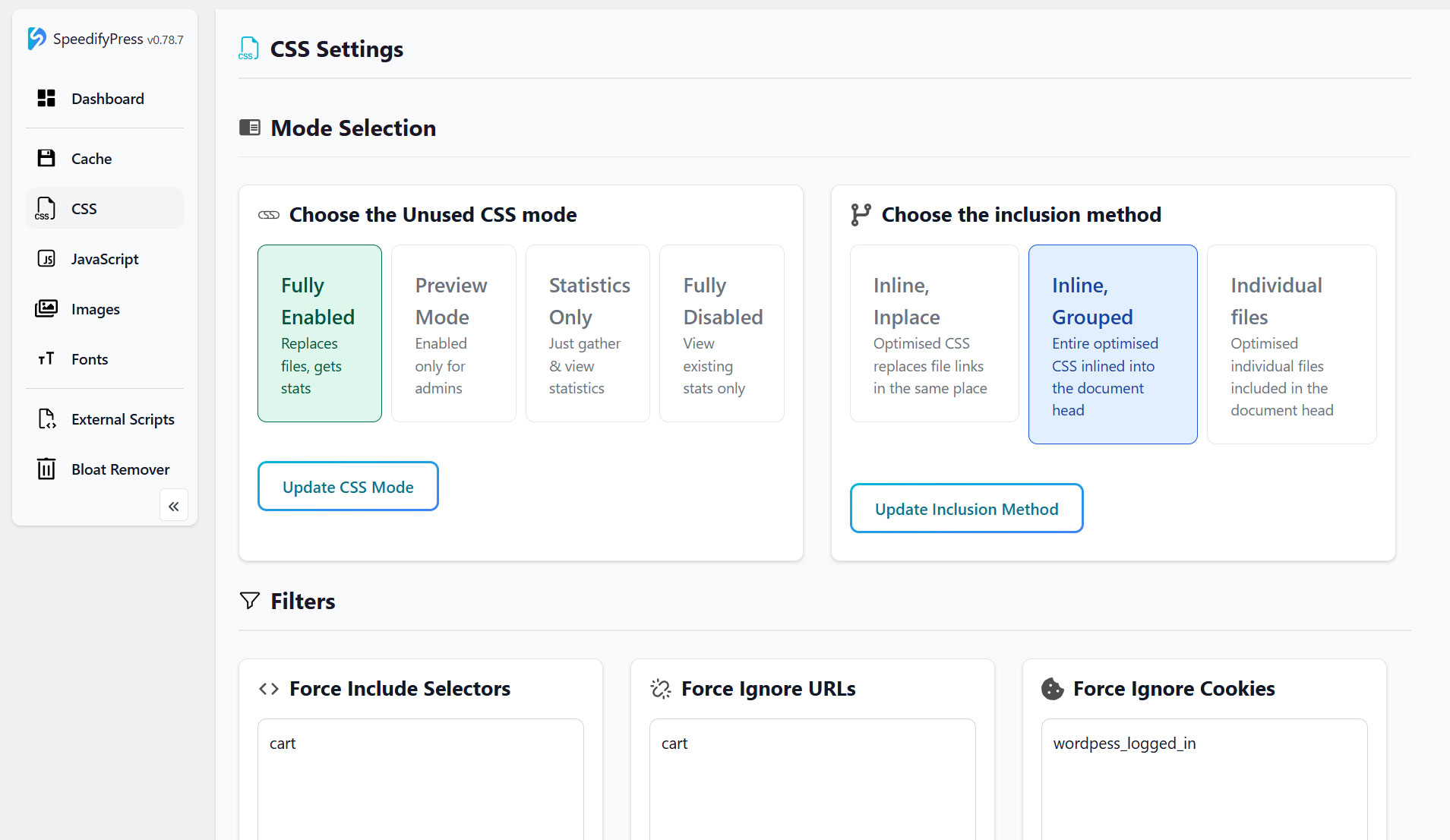Select the Preview Mode option

(453, 333)
